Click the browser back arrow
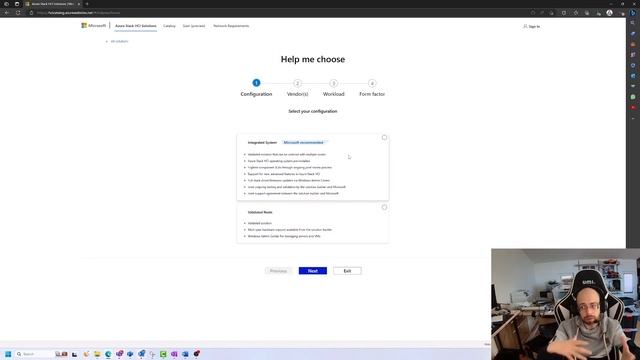Screen dimensions: 640x360 tap(7, 13)
